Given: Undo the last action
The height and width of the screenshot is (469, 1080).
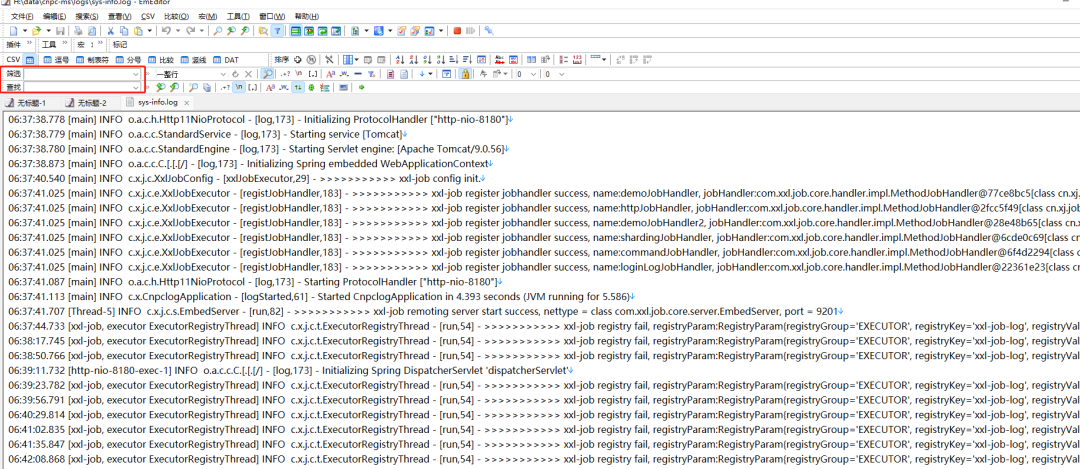Looking at the screenshot, I should point(166,30).
